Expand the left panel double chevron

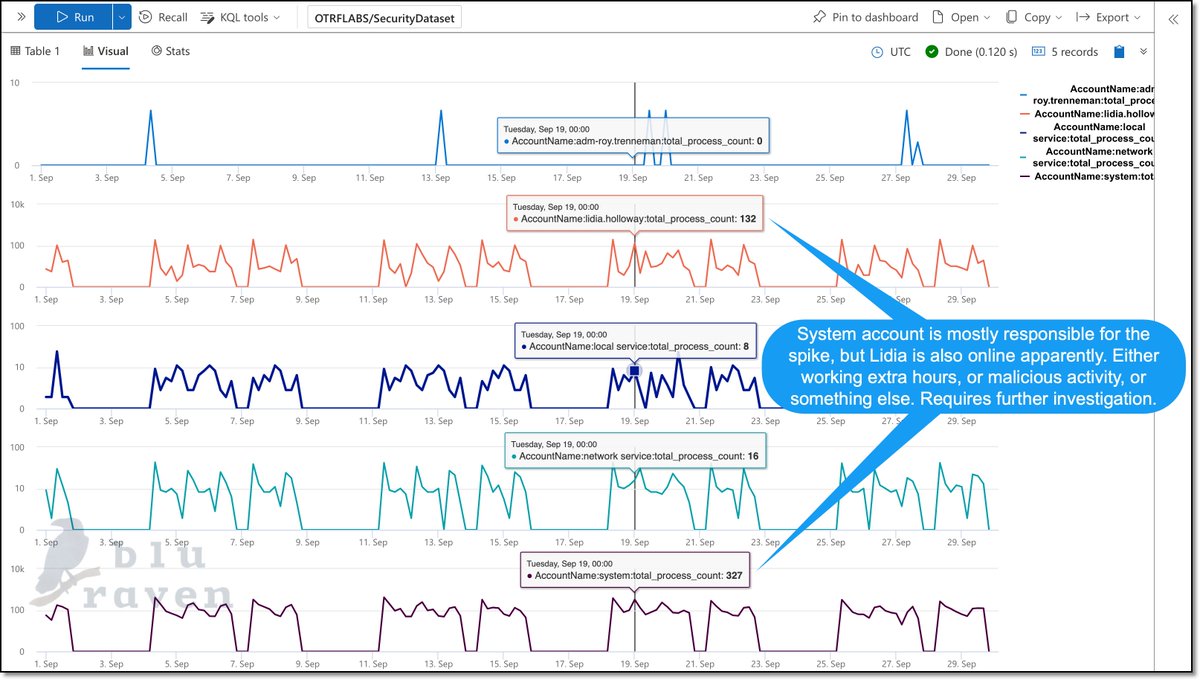tap(21, 17)
